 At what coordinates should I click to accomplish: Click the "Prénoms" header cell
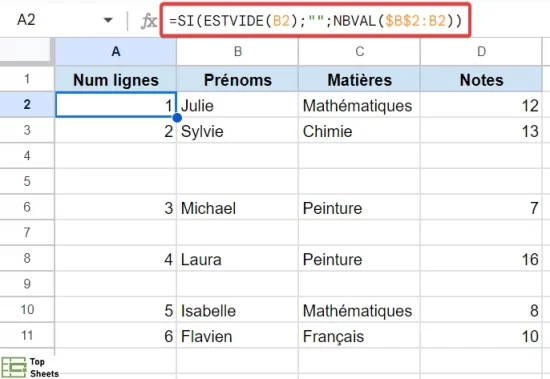click(x=237, y=79)
